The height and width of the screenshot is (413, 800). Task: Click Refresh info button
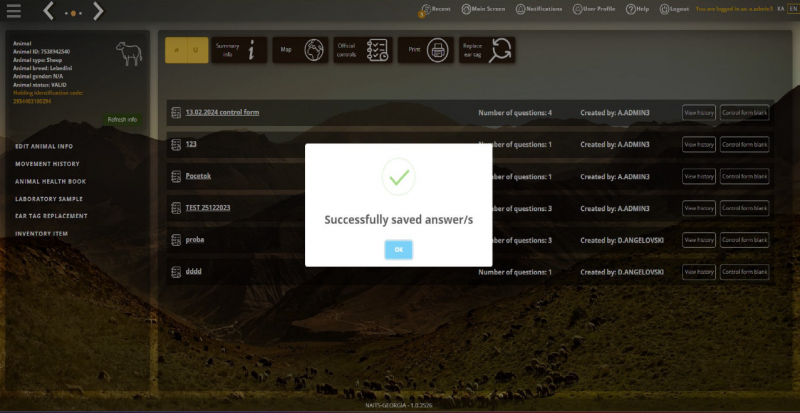click(x=122, y=119)
